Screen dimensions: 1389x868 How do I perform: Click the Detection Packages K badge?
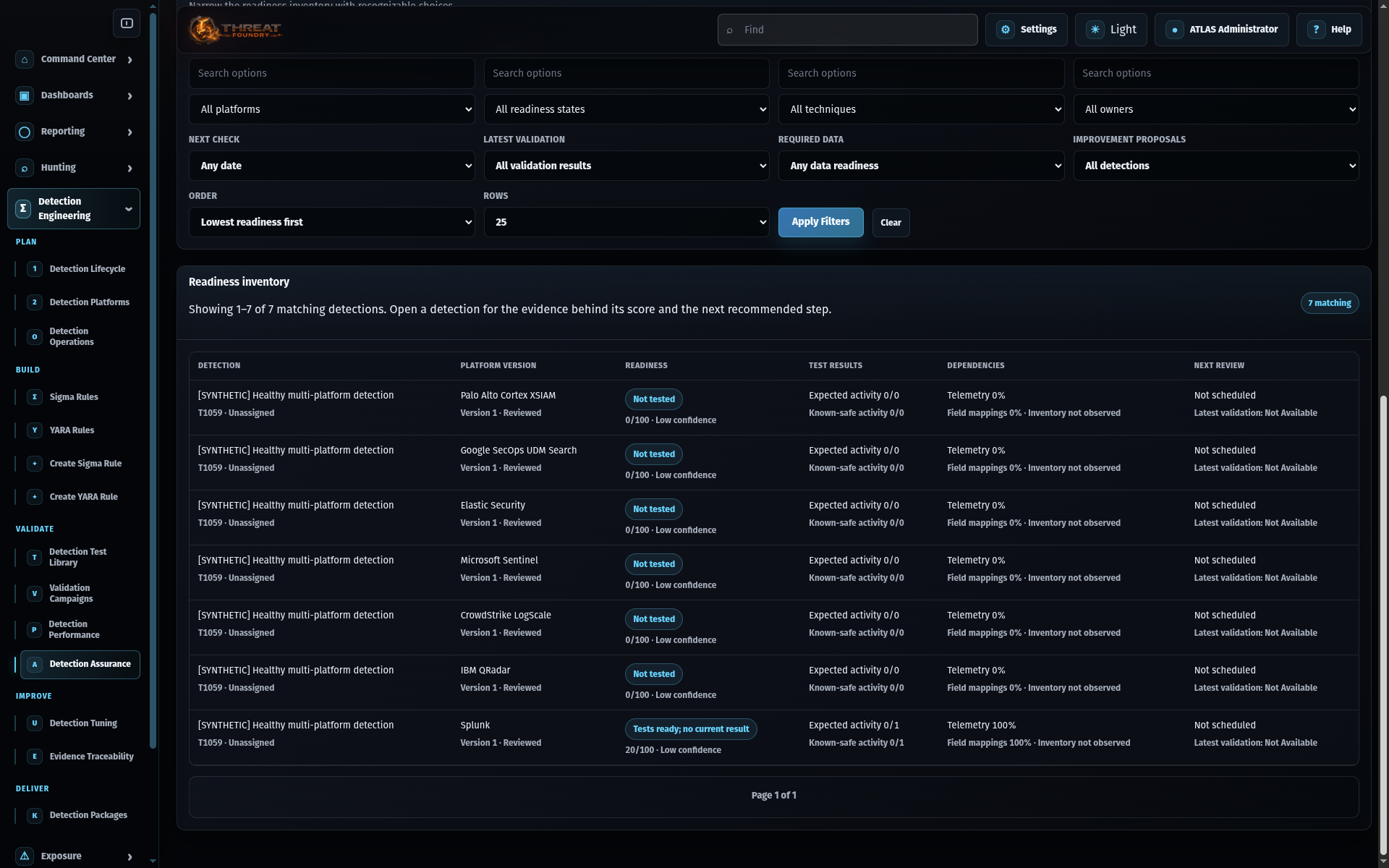pos(35,815)
